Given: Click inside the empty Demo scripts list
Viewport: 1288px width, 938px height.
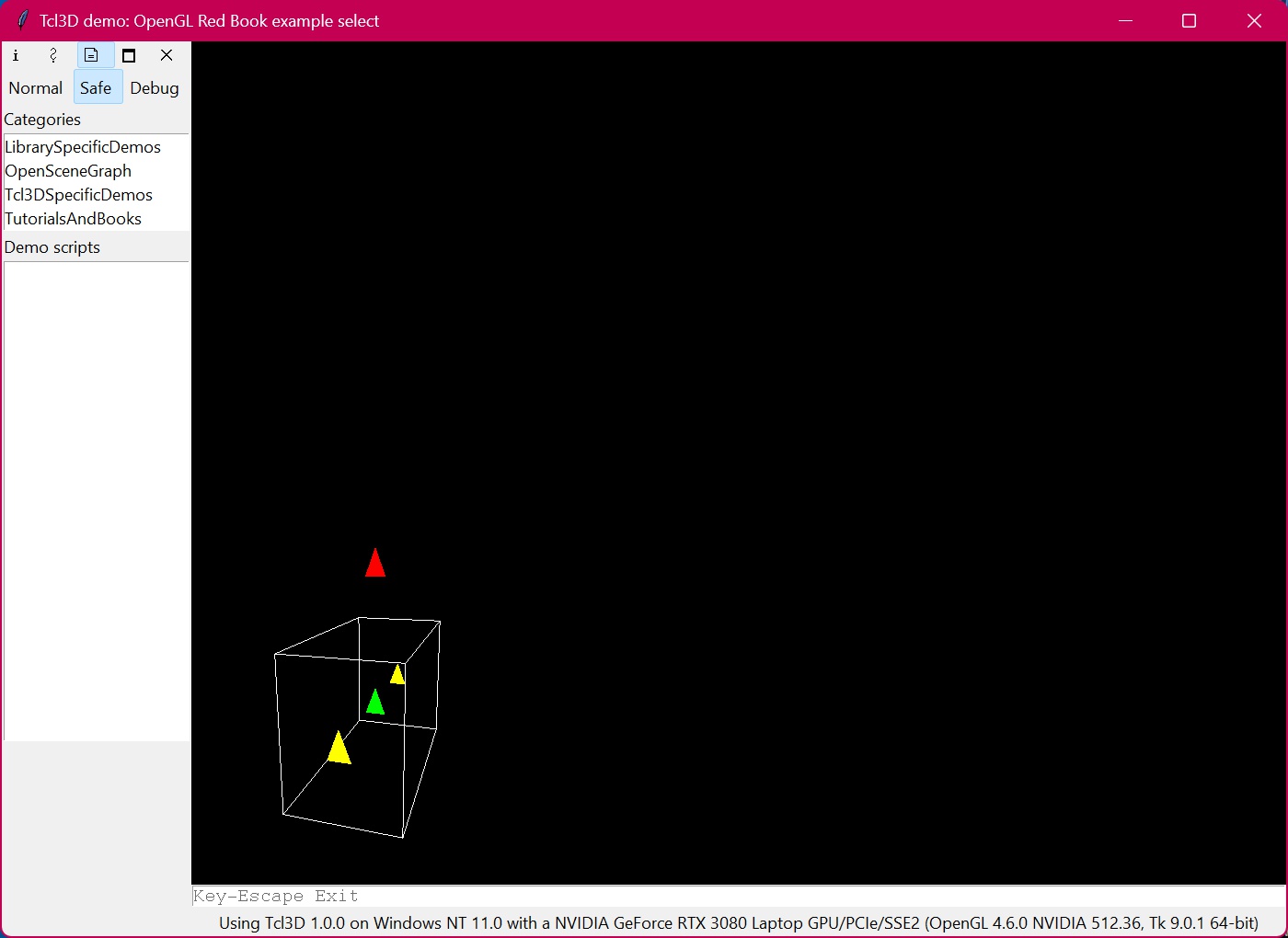Looking at the screenshot, I should [x=97, y=501].
